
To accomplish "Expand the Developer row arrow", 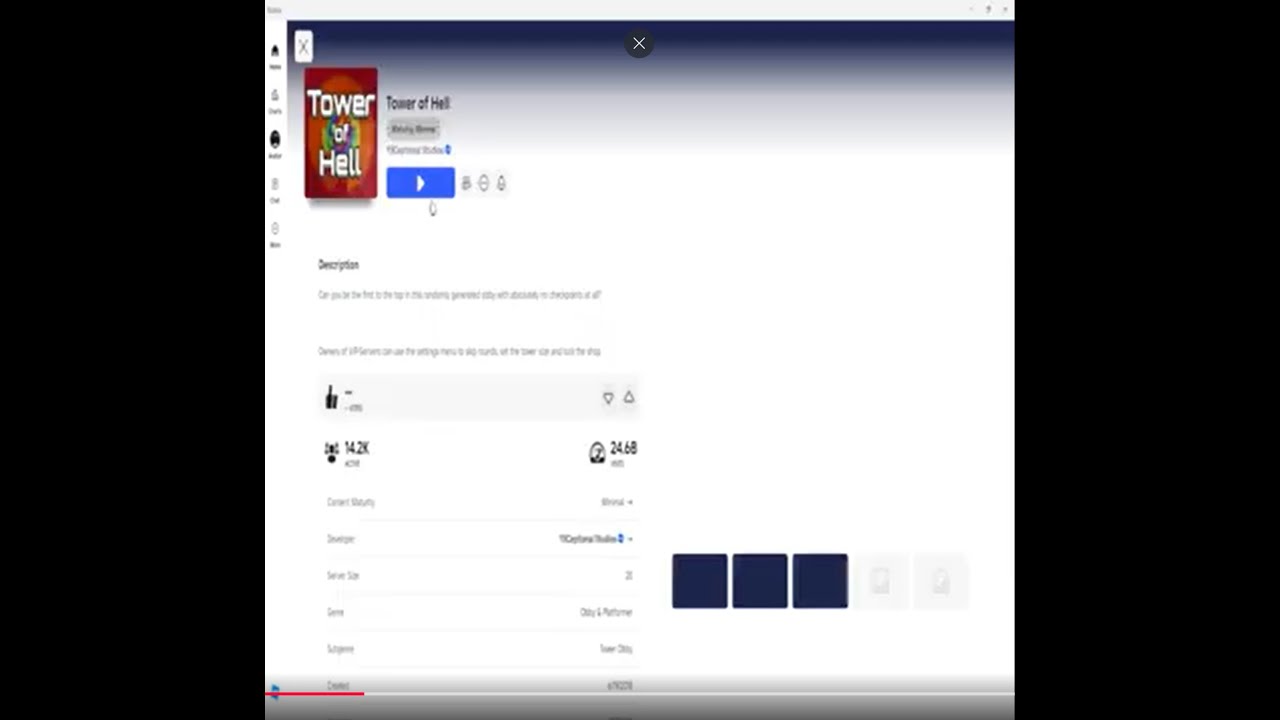I will coord(630,539).
